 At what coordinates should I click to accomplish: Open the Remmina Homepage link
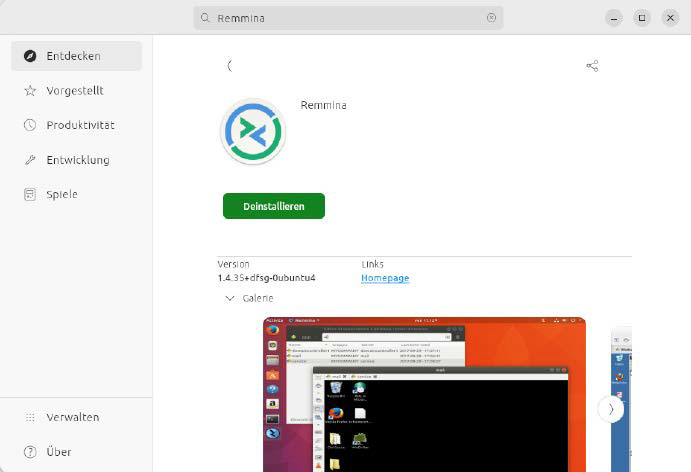(385, 278)
